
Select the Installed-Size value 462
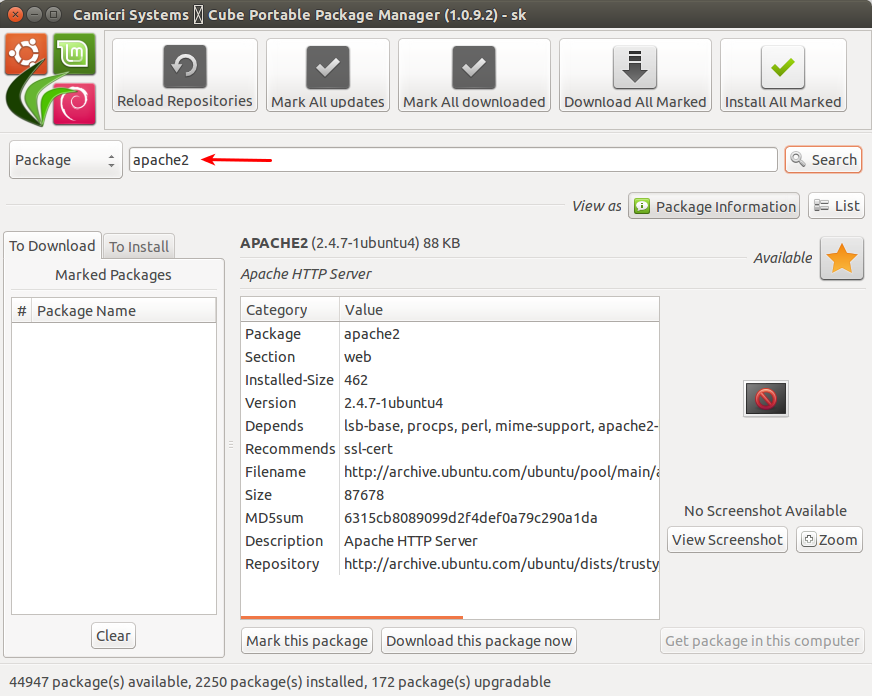pyautogui.click(x=356, y=380)
